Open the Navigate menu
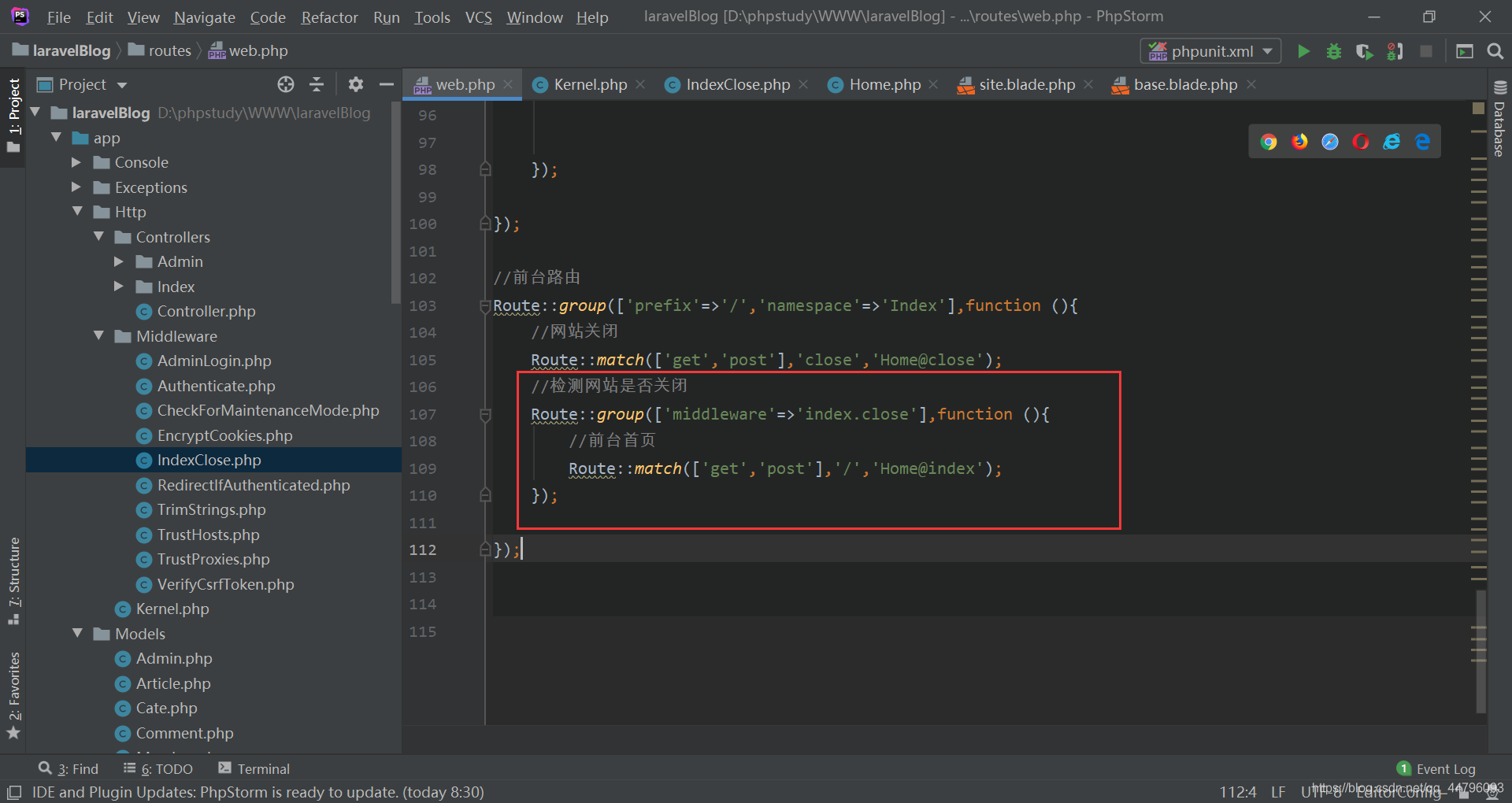 click(x=204, y=17)
